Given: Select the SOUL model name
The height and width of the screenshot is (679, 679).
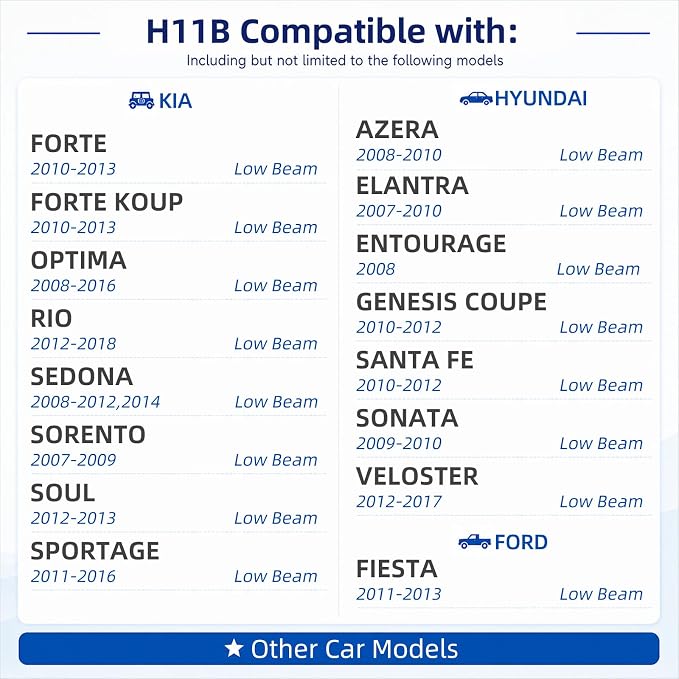Looking at the screenshot, I should 63,493.
